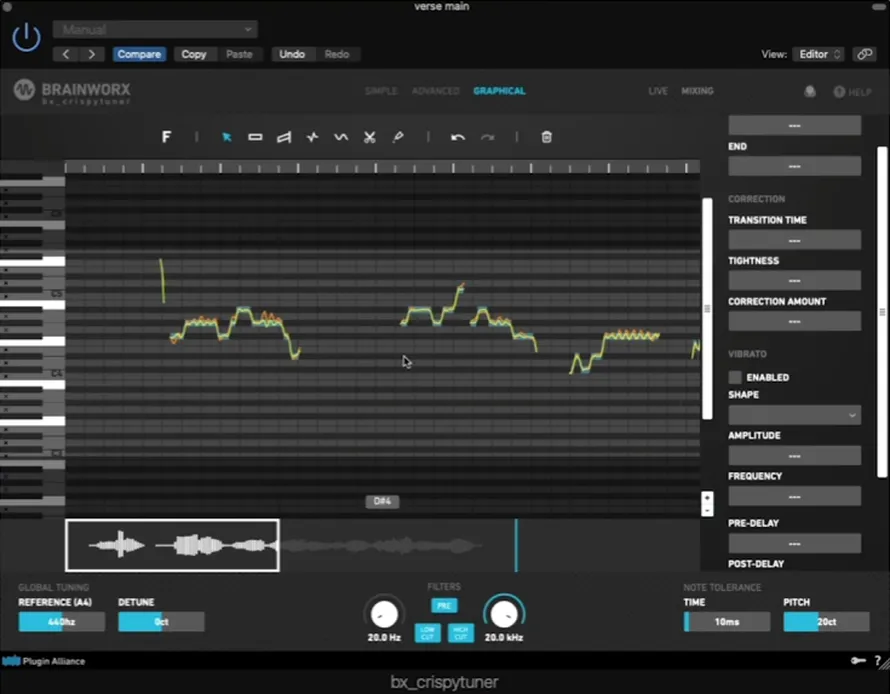Select MIXING mode

tap(697, 91)
